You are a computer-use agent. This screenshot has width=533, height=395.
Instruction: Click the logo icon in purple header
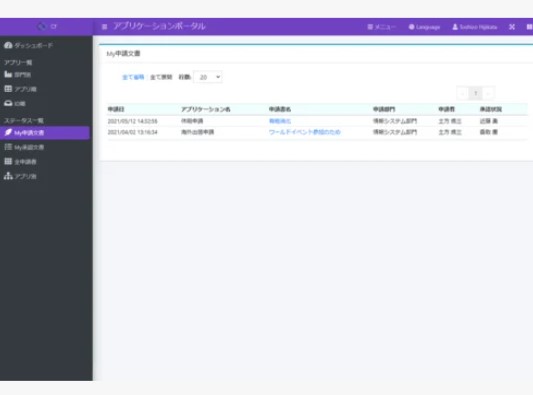click(x=41, y=26)
